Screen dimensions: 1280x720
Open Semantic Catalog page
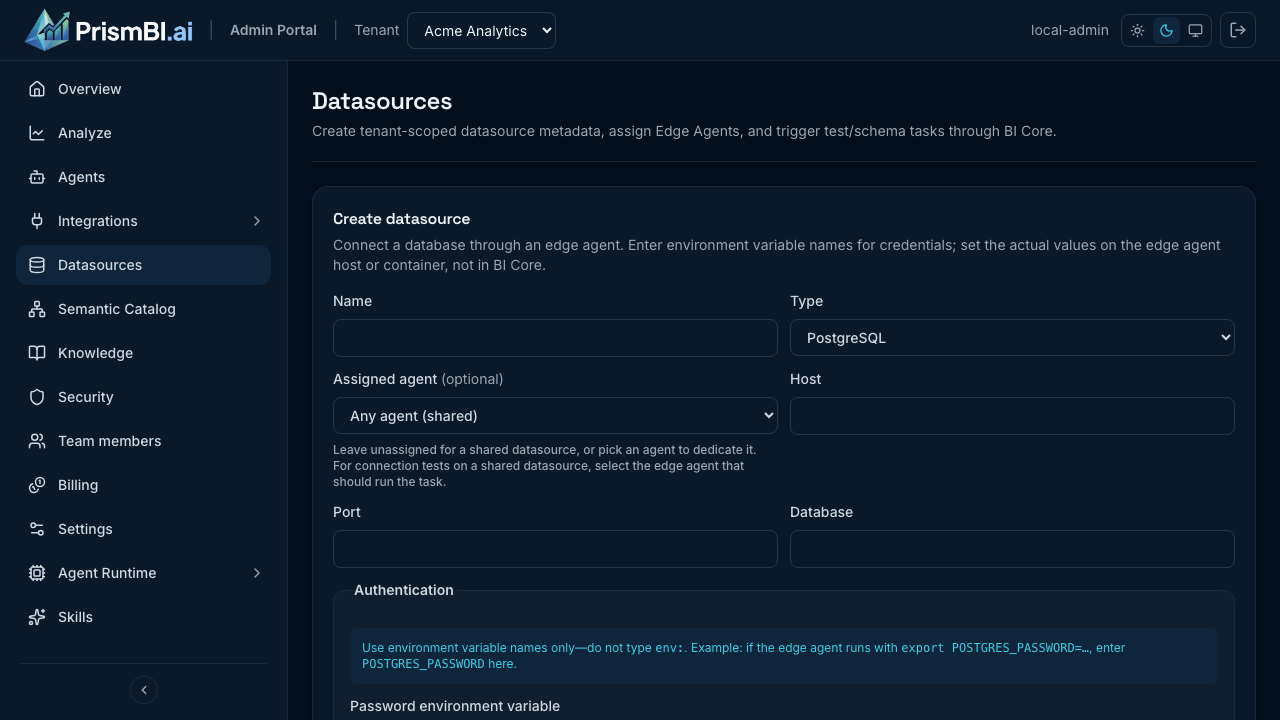[x=143, y=309]
